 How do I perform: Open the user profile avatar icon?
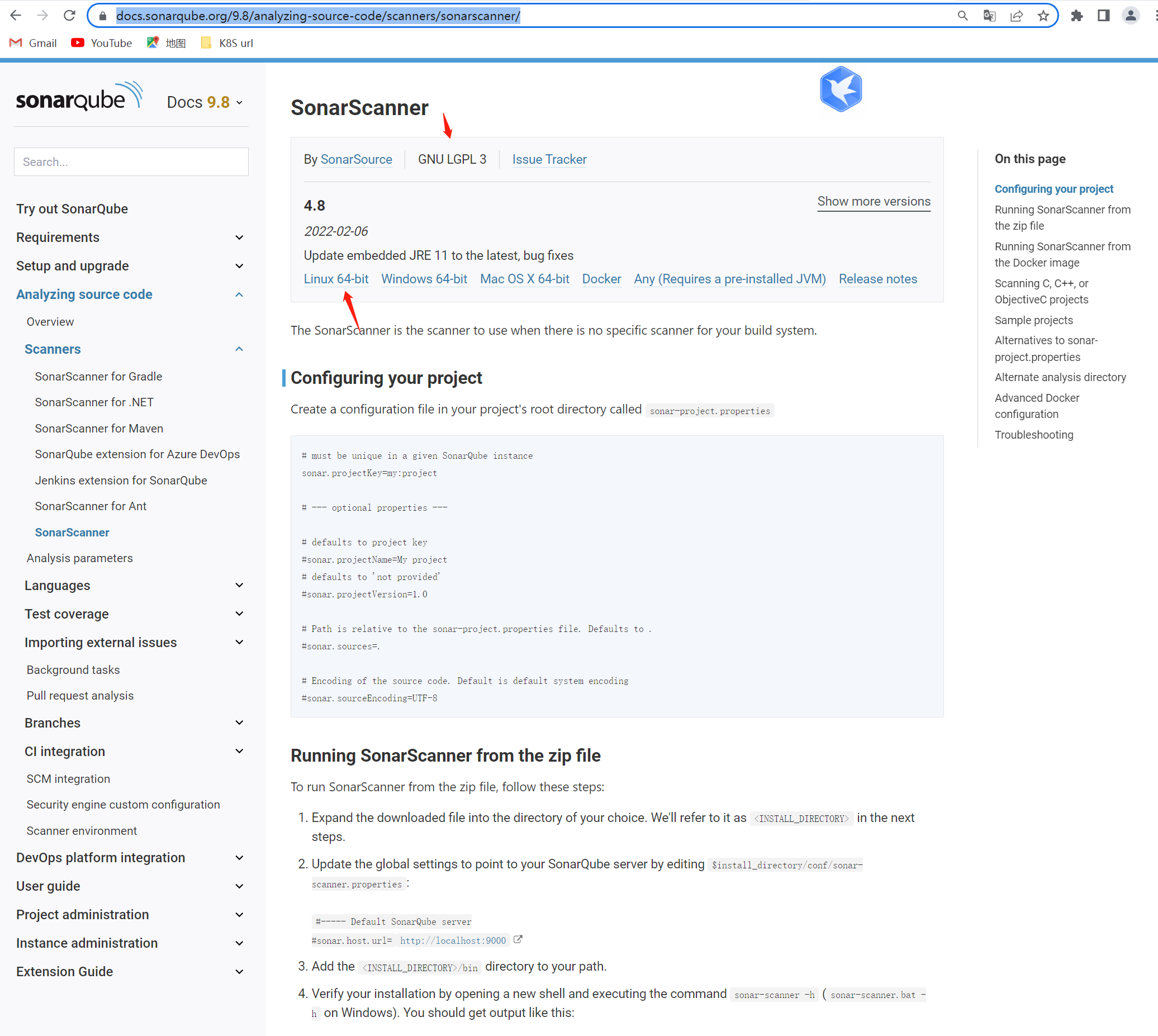click(x=1130, y=16)
